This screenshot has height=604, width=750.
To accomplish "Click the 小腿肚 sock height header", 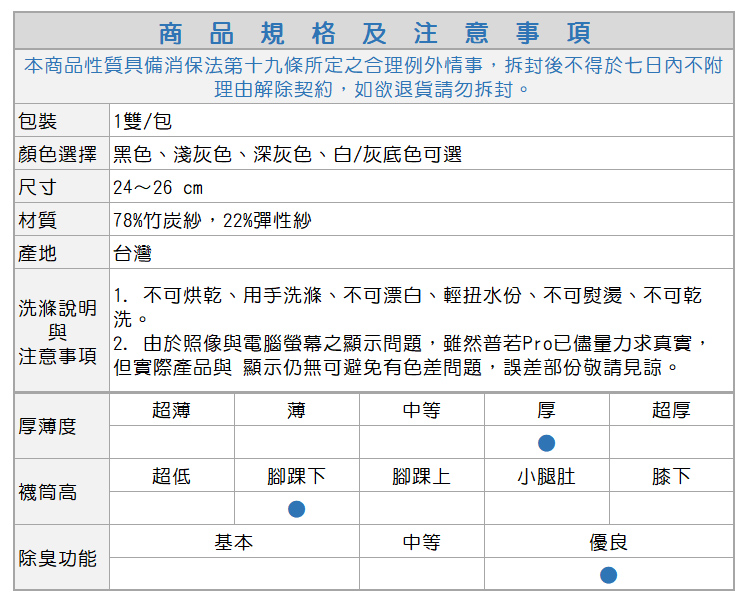I will click(x=546, y=476).
